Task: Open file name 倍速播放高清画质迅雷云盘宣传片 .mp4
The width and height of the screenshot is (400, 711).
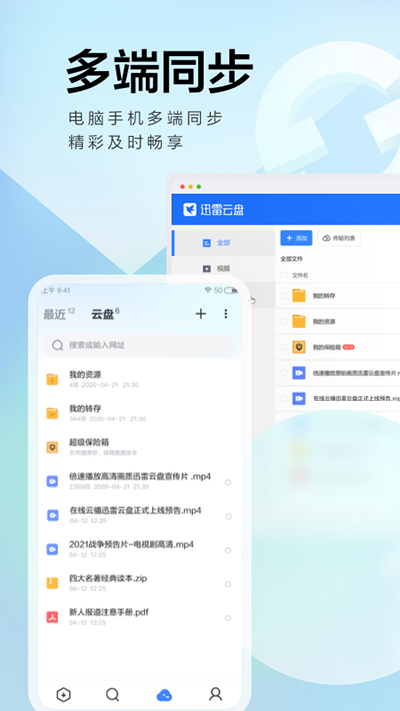Action: click(x=140, y=477)
